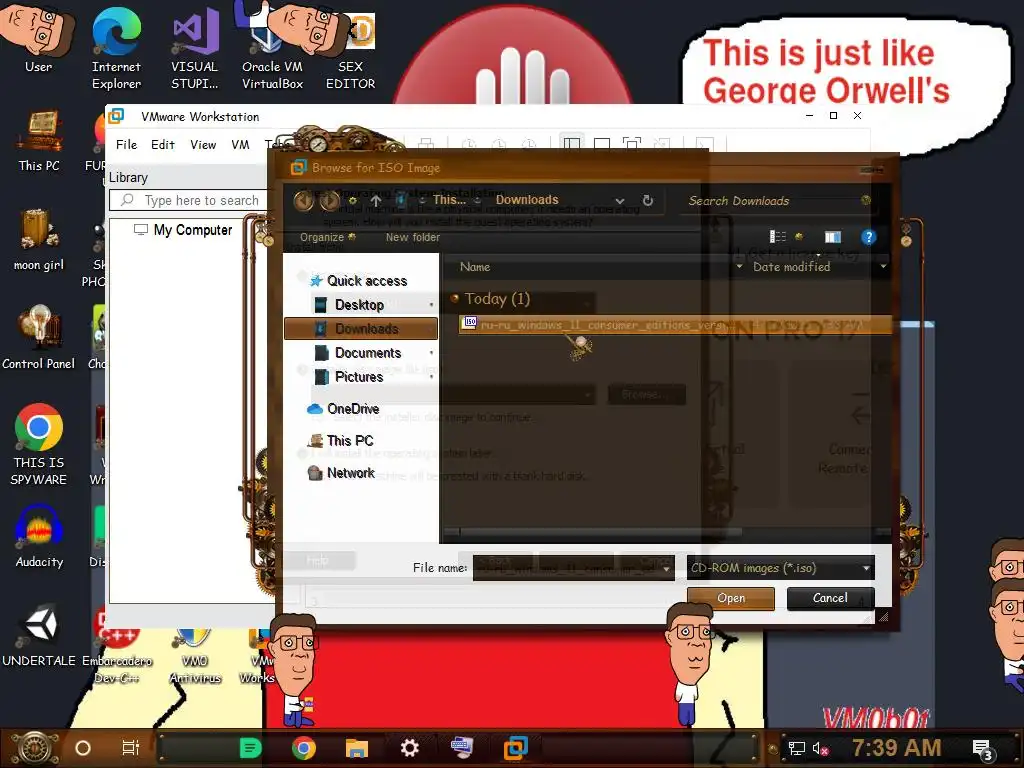Viewport: 1024px width, 768px height.
Task: Change the file list view layout
Action: coord(778,236)
